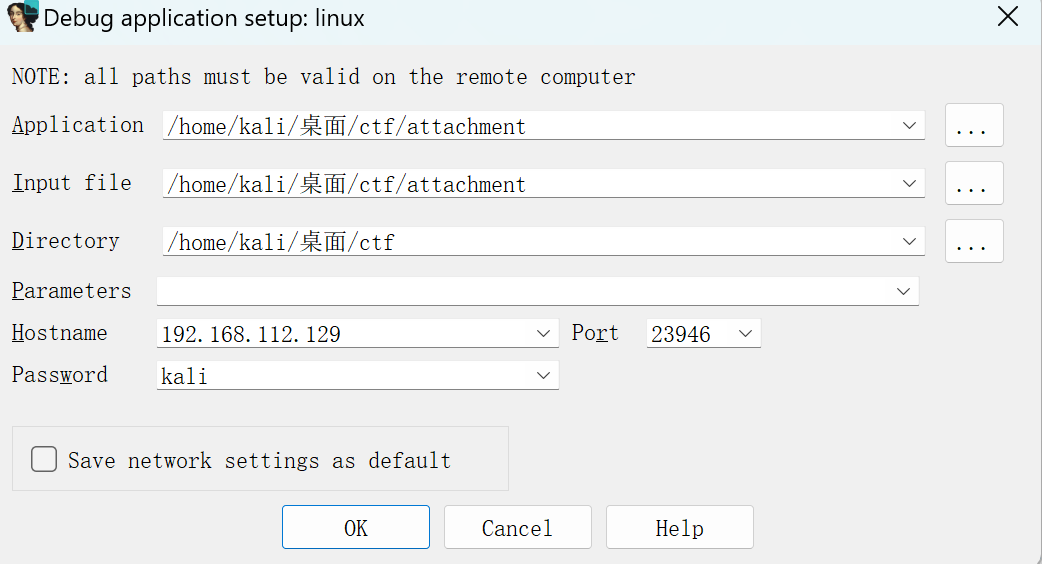Viewport: 1042px width, 564px height.
Task: Click the Cancel button
Action: pos(517,528)
